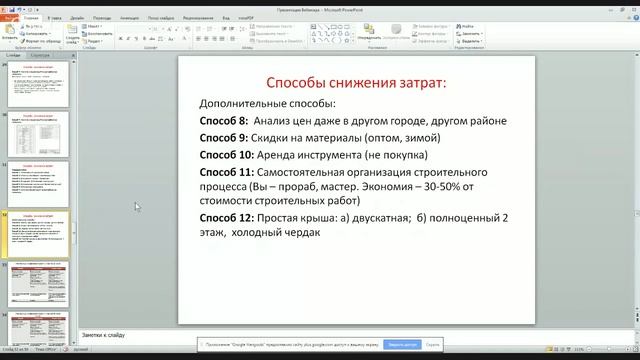Click the Clear Formatting icon

pos(187,29)
